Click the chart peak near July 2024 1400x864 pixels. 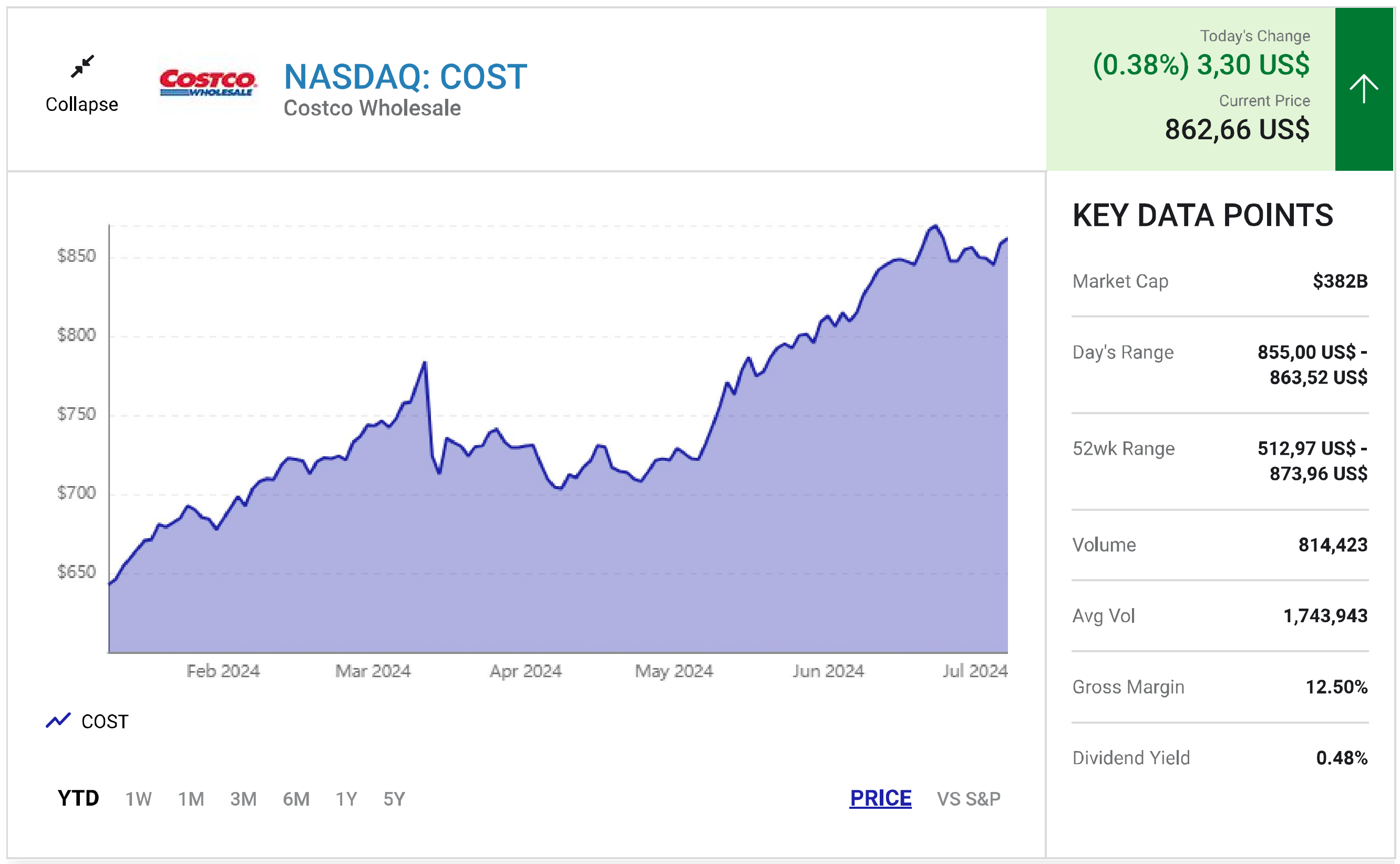(x=935, y=227)
